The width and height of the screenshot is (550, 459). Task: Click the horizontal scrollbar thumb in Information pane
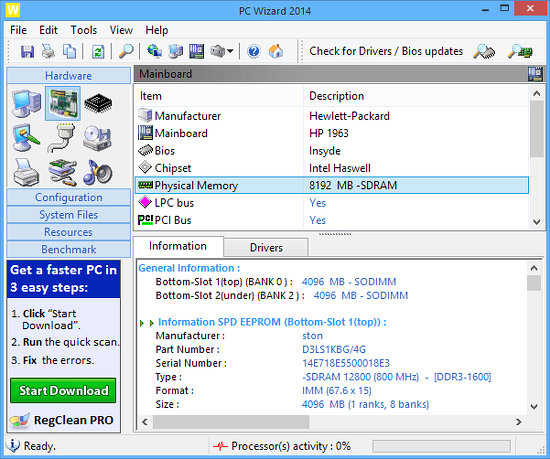click(x=231, y=422)
